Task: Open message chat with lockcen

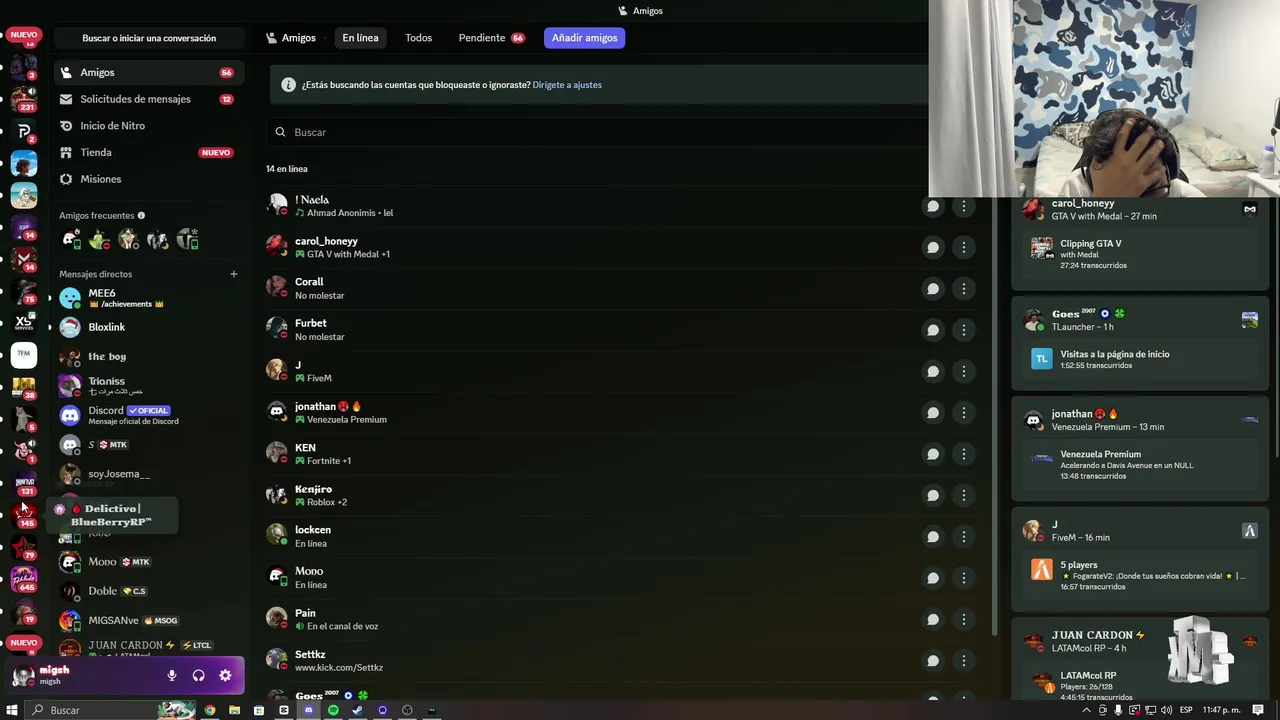Action: click(933, 537)
